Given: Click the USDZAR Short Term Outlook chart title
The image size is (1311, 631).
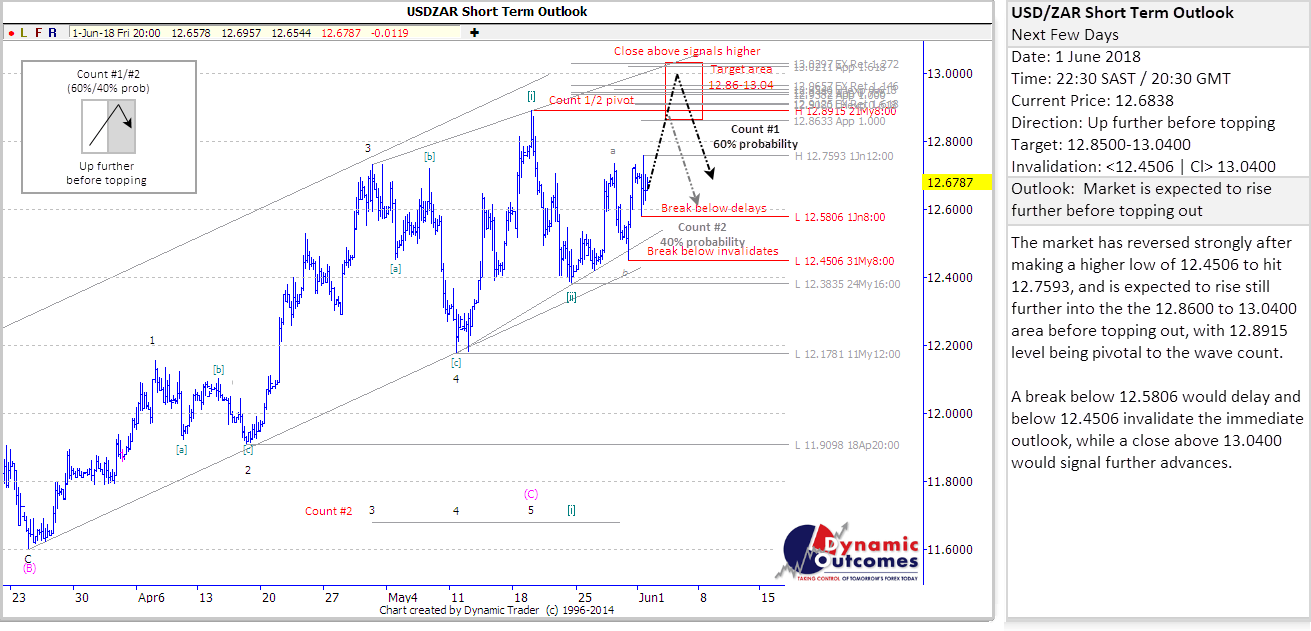Looking at the screenshot, I should (496, 12).
